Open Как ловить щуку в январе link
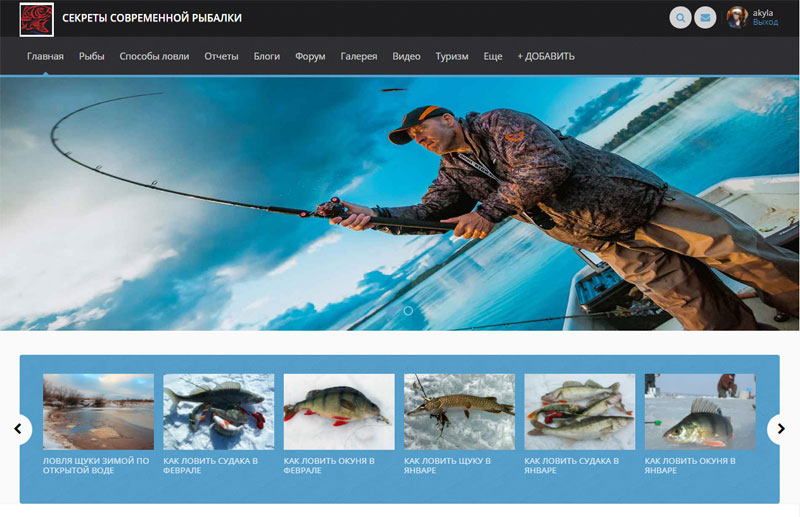Screen dimensions: 800x517 coord(447,465)
